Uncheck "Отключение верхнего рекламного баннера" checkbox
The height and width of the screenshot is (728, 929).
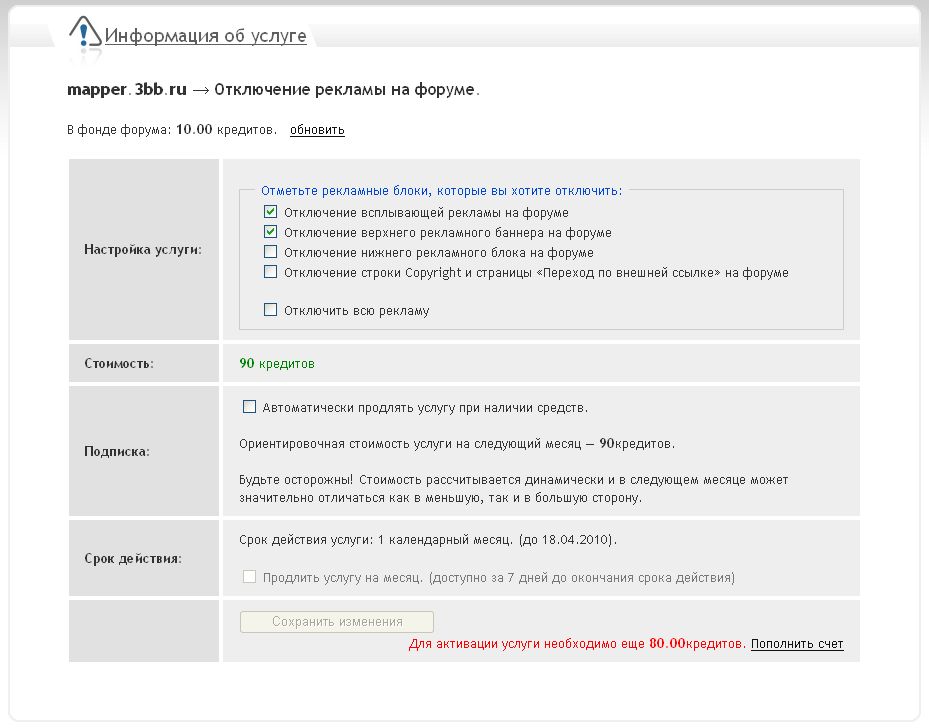270,232
